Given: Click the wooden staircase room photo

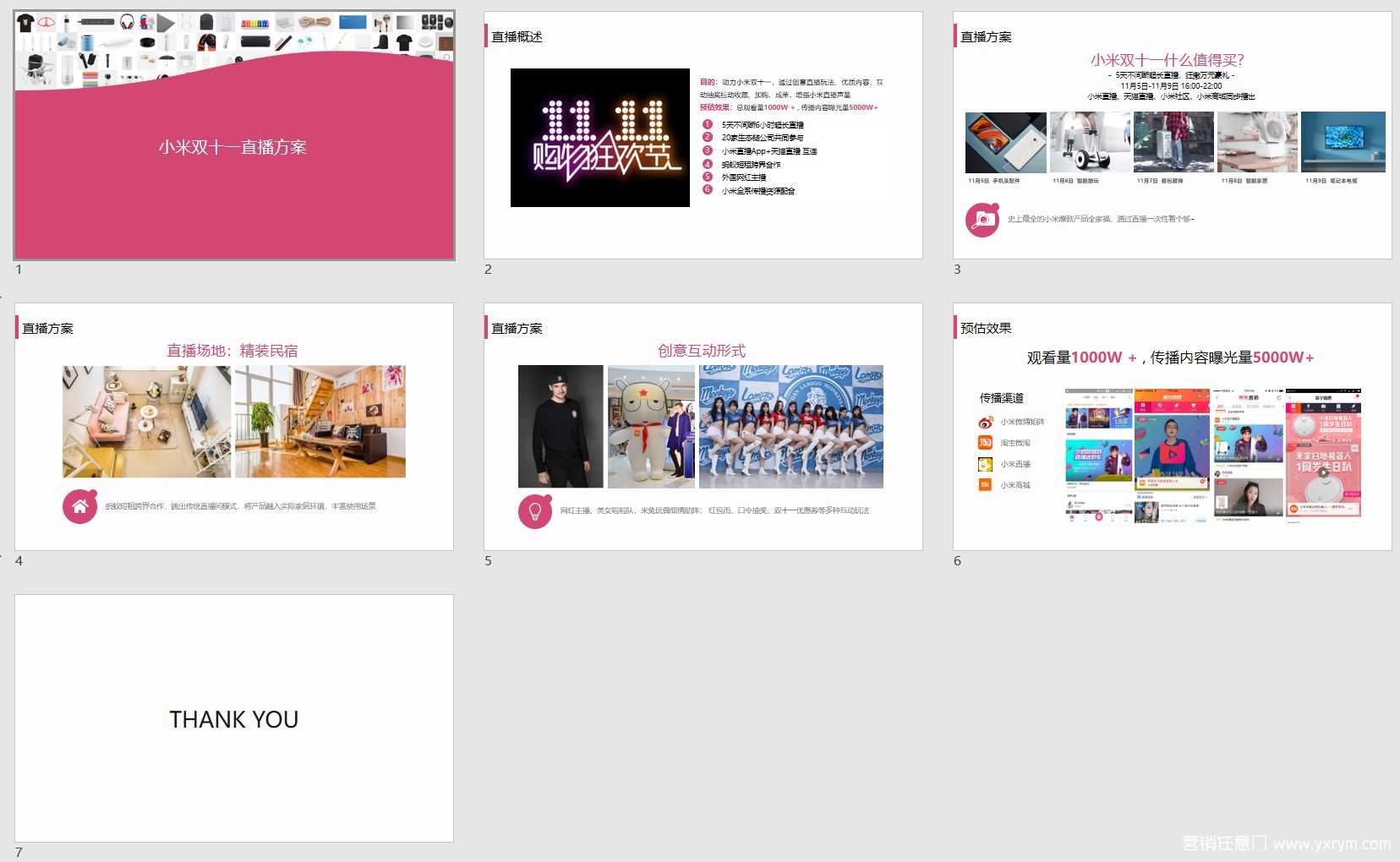Looking at the screenshot, I should [320, 422].
